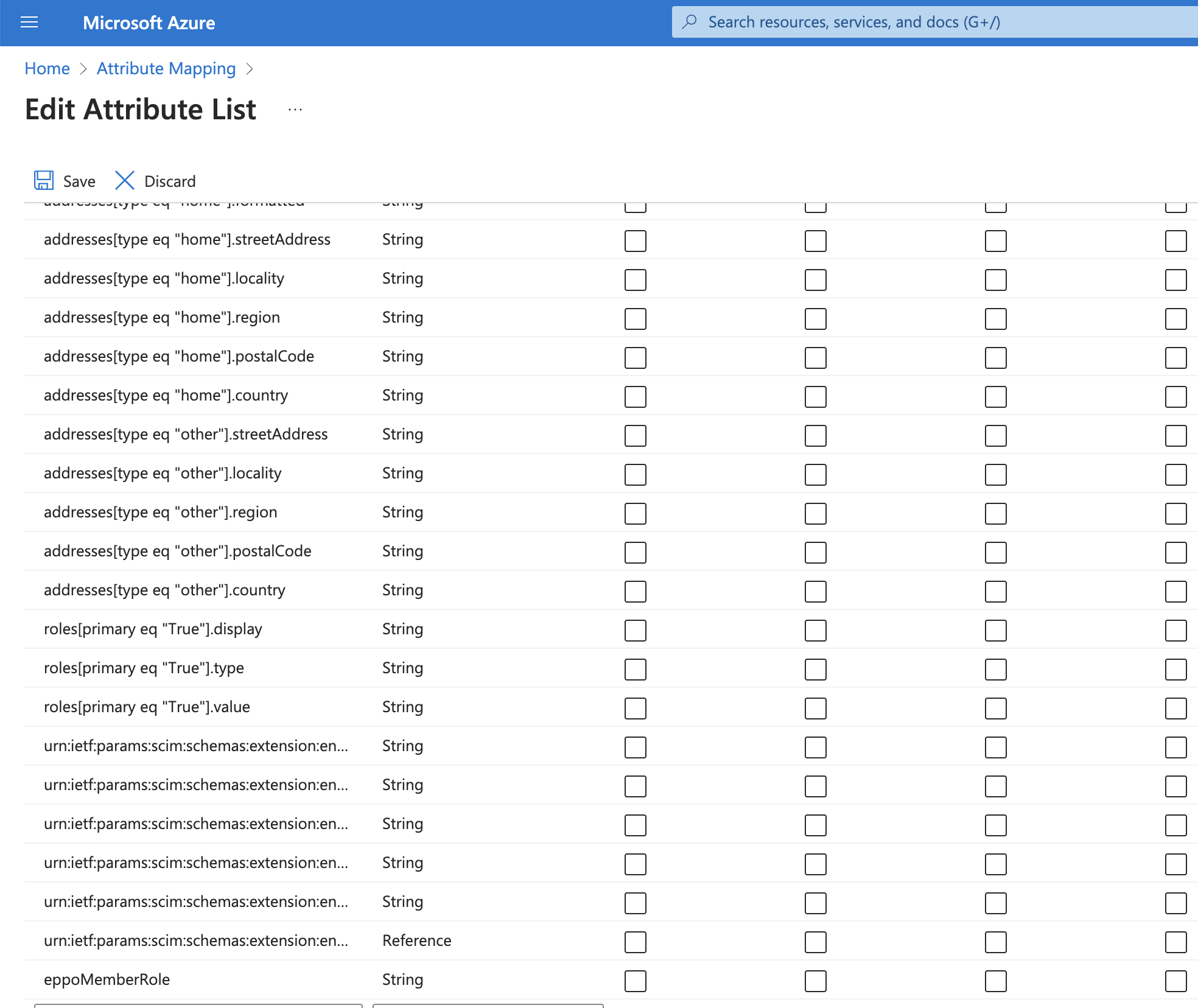Focus the Search resources, services, and docs field
This screenshot has height=1008, width=1198.
(x=935, y=22)
